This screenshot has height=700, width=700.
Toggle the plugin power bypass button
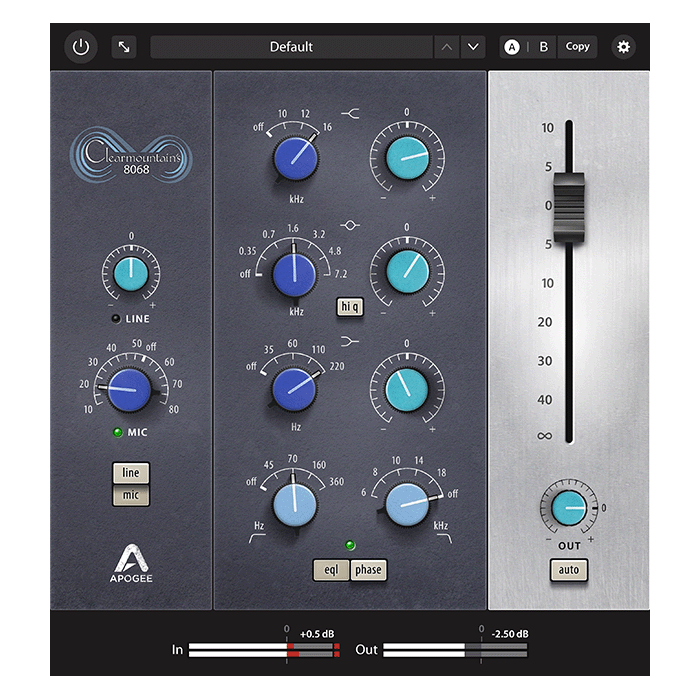click(x=81, y=47)
